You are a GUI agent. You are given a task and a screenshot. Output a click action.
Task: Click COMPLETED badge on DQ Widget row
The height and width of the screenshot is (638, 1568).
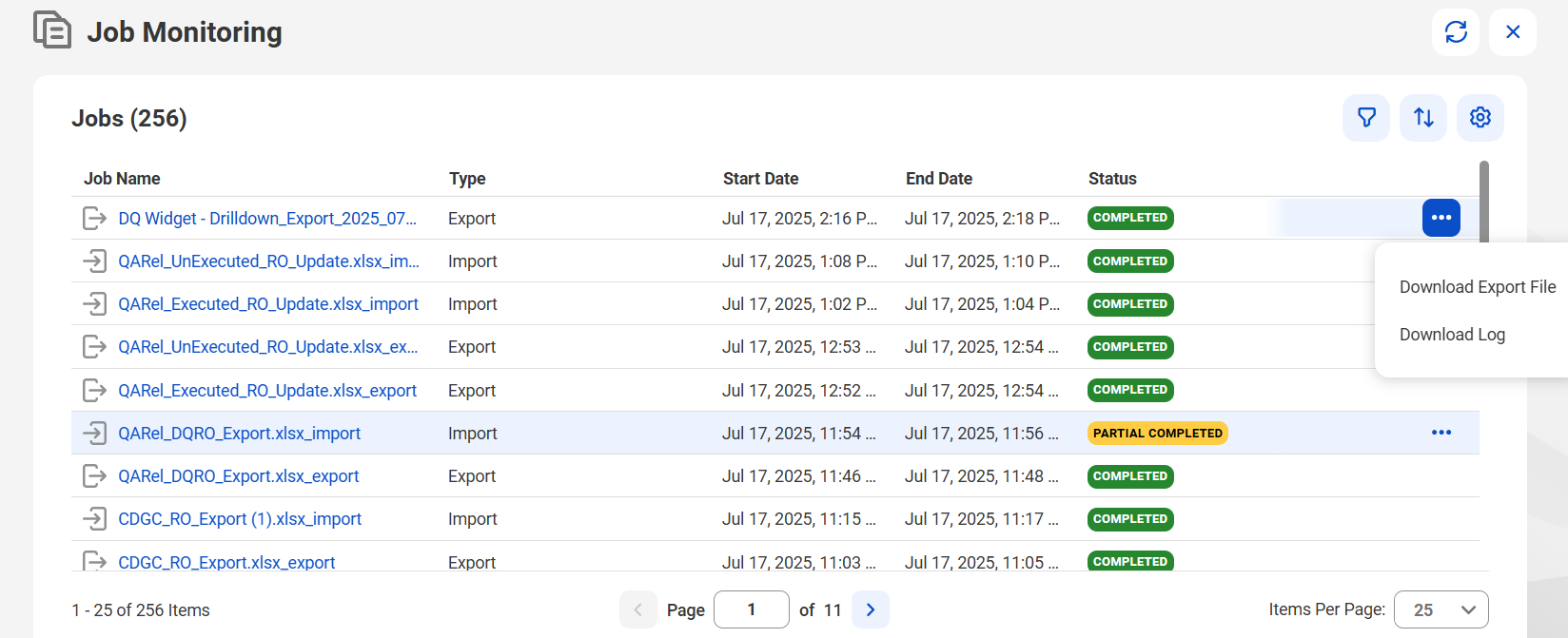tap(1130, 218)
